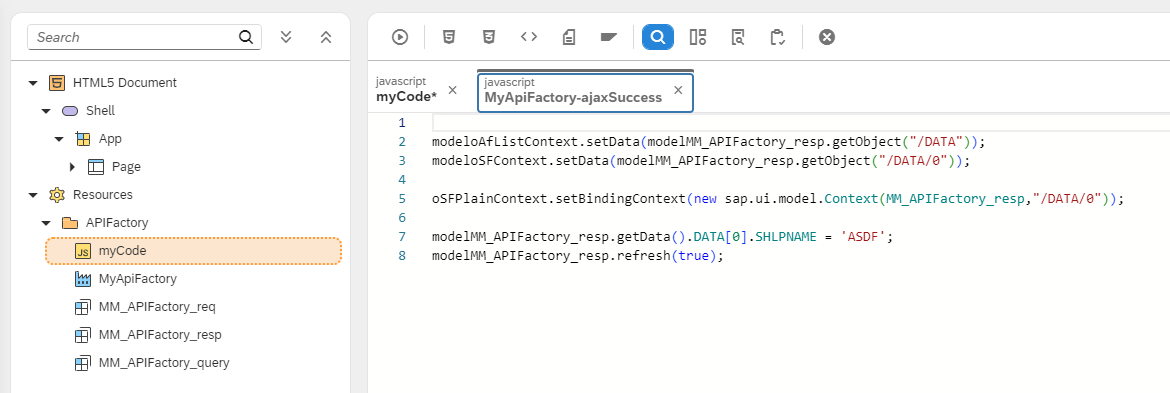Close the MyApiFactory-ajaxSuccess tab
This screenshot has width=1170, height=393.
pos(678,90)
